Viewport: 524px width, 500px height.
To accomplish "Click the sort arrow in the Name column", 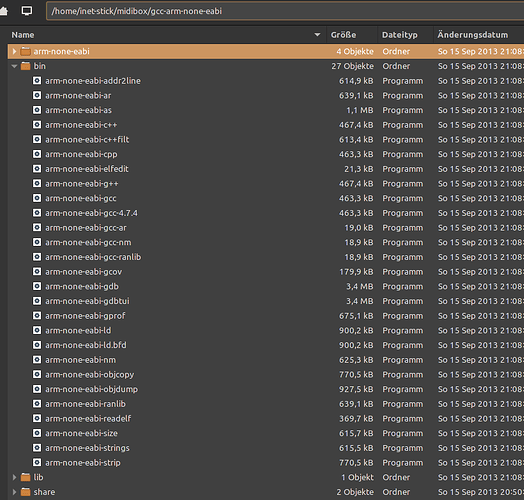I will pyautogui.click(x=317, y=34).
